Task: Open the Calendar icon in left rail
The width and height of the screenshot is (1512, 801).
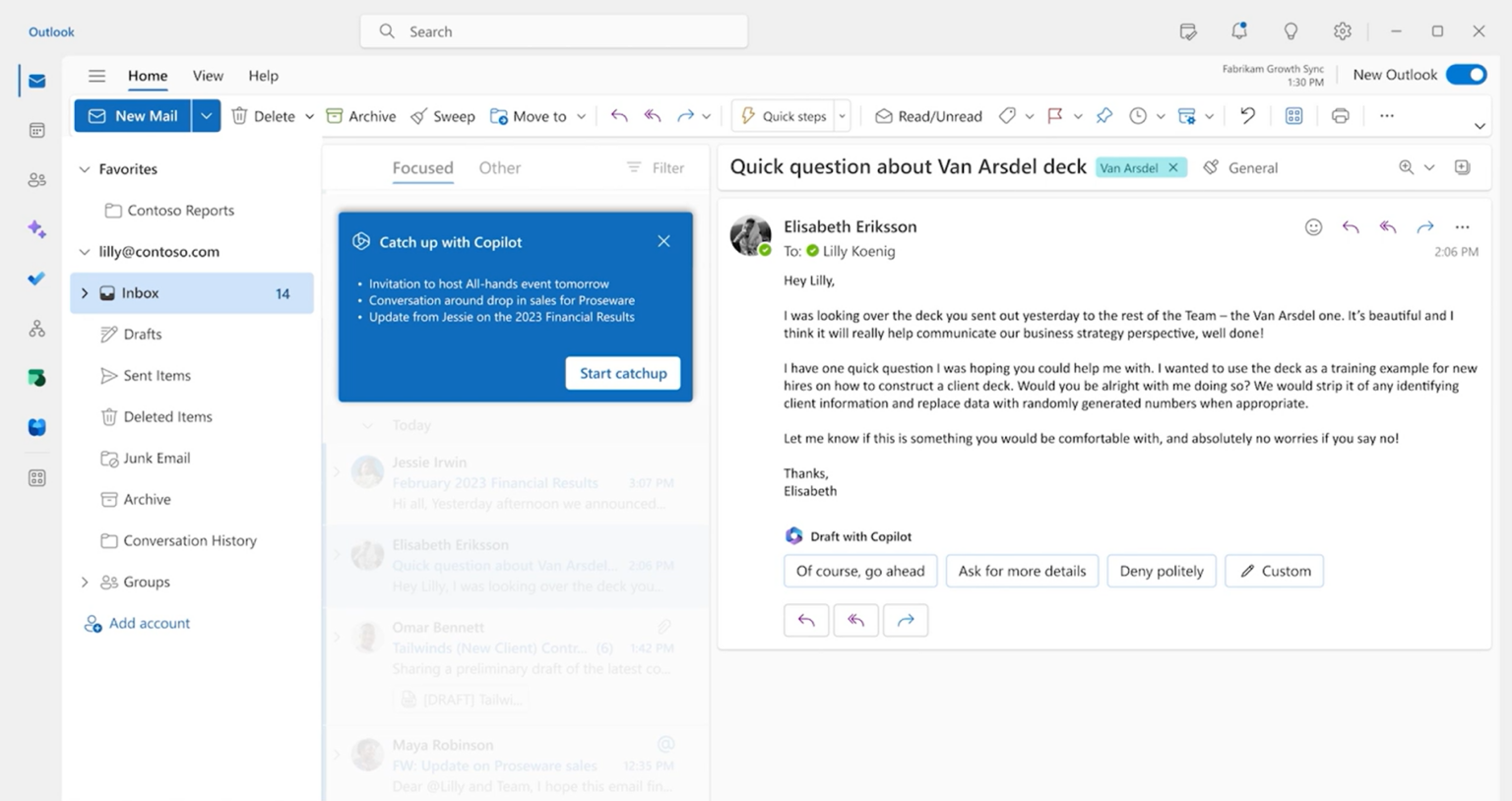Action: [x=37, y=130]
